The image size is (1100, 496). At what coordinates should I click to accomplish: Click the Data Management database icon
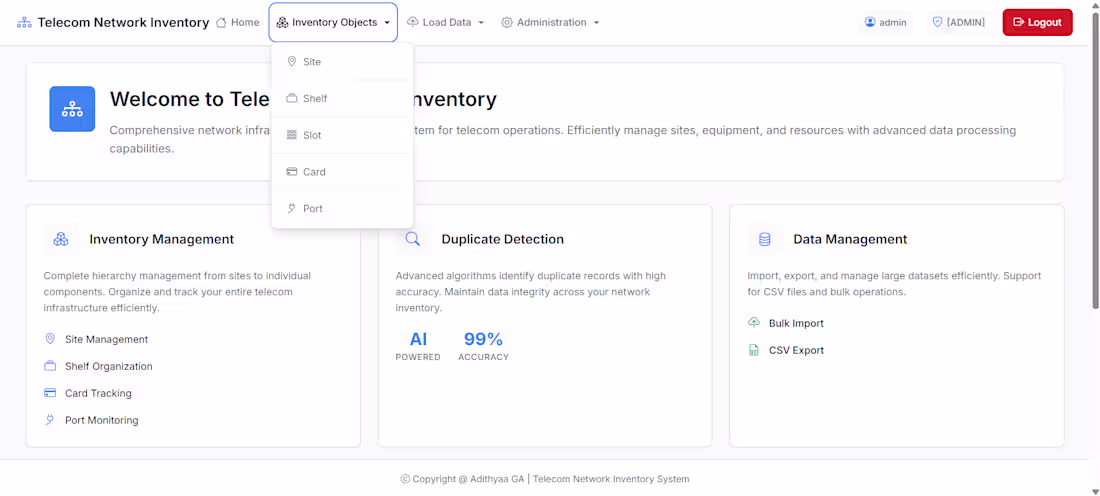(765, 239)
